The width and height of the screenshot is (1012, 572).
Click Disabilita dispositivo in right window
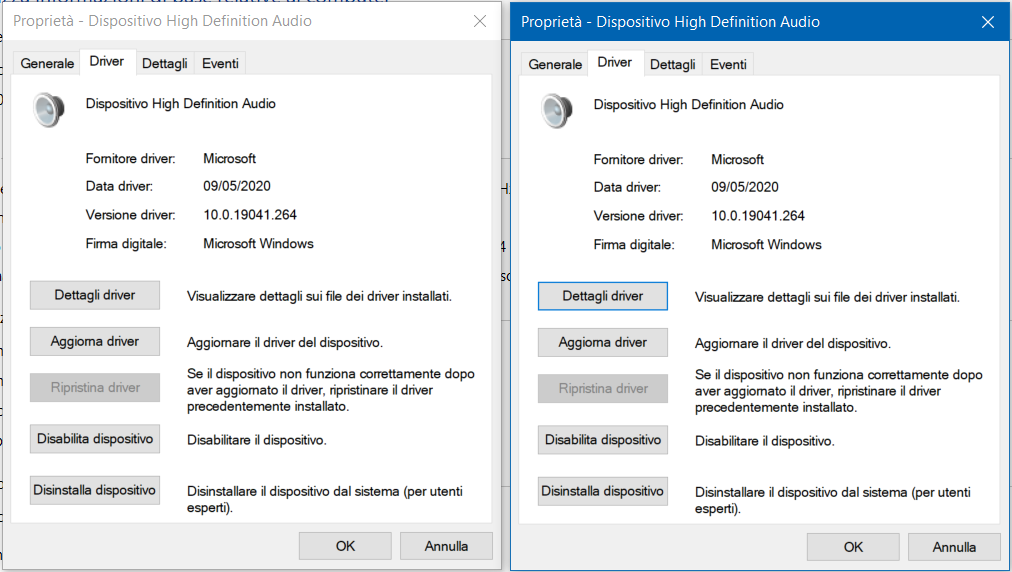603,440
